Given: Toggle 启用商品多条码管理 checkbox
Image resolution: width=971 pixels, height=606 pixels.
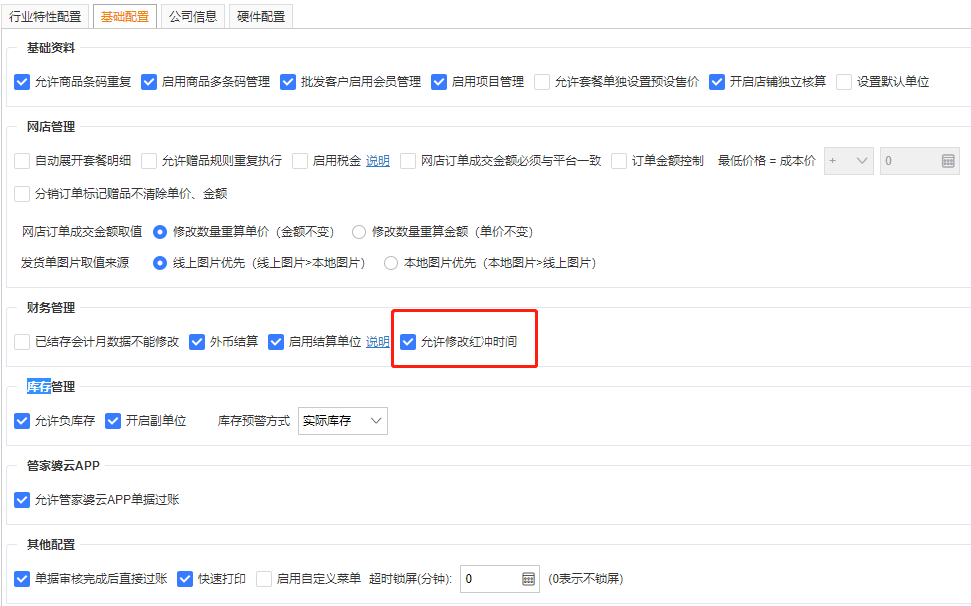Looking at the screenshot, I should click(x=149, y=82).
